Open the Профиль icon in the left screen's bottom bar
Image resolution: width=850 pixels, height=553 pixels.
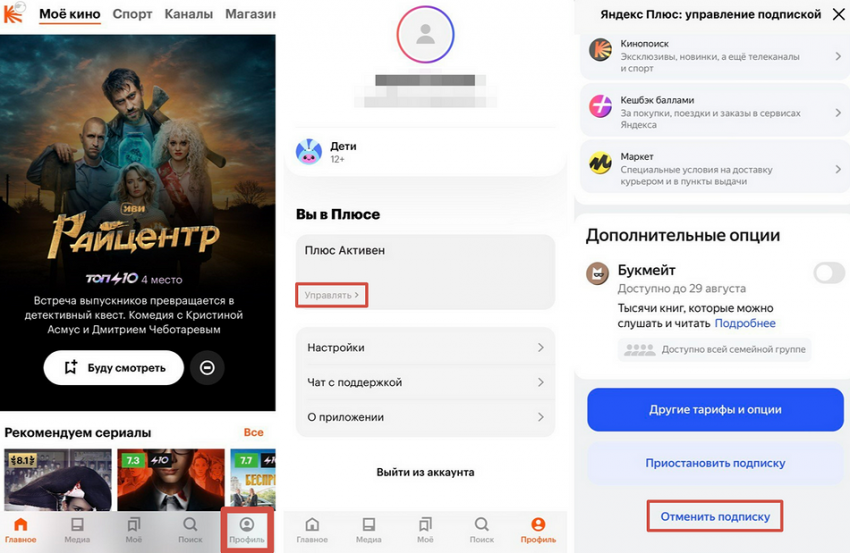click(x=247, y=524)
